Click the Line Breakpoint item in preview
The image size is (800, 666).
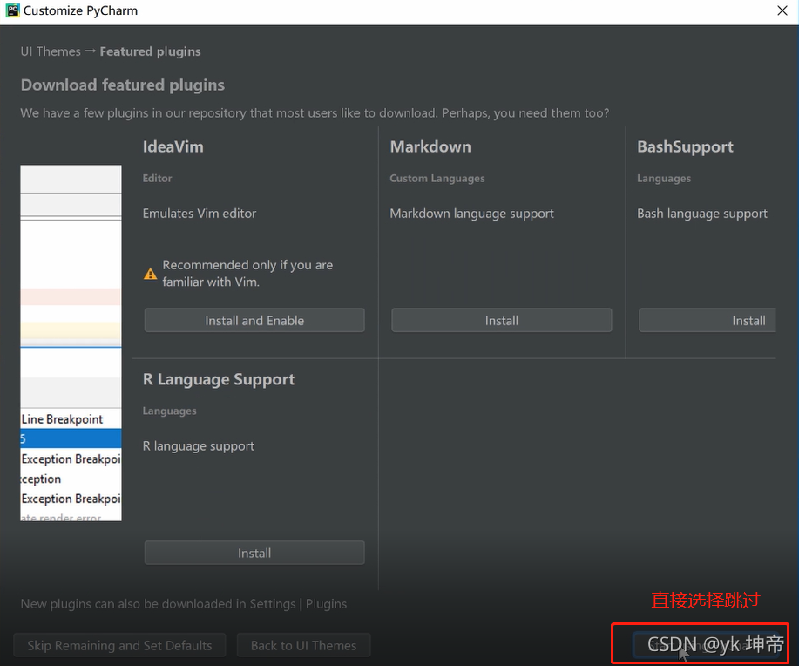(71, 419)
